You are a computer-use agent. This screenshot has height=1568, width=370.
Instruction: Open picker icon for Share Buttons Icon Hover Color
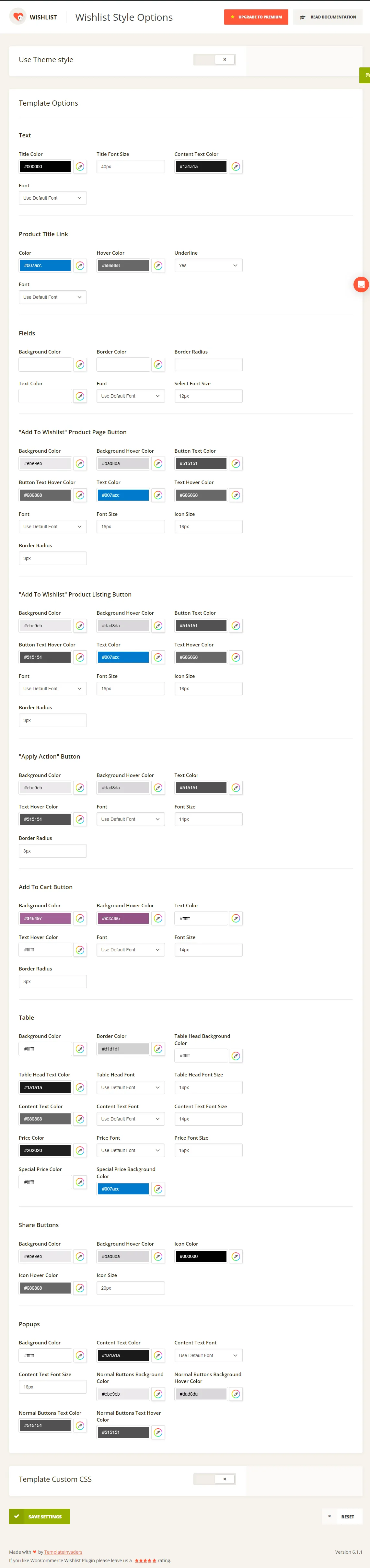pos(80,1288)
